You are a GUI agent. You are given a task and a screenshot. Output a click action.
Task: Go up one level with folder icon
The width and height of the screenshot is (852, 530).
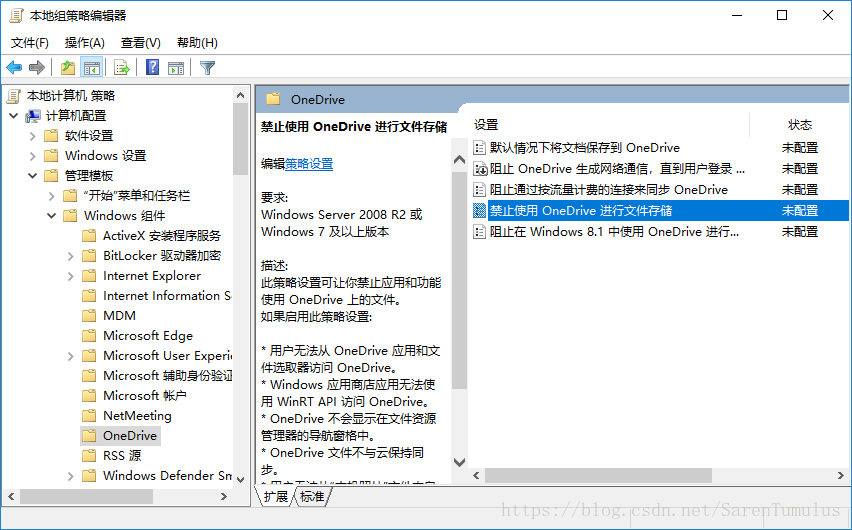coord(68,68)
